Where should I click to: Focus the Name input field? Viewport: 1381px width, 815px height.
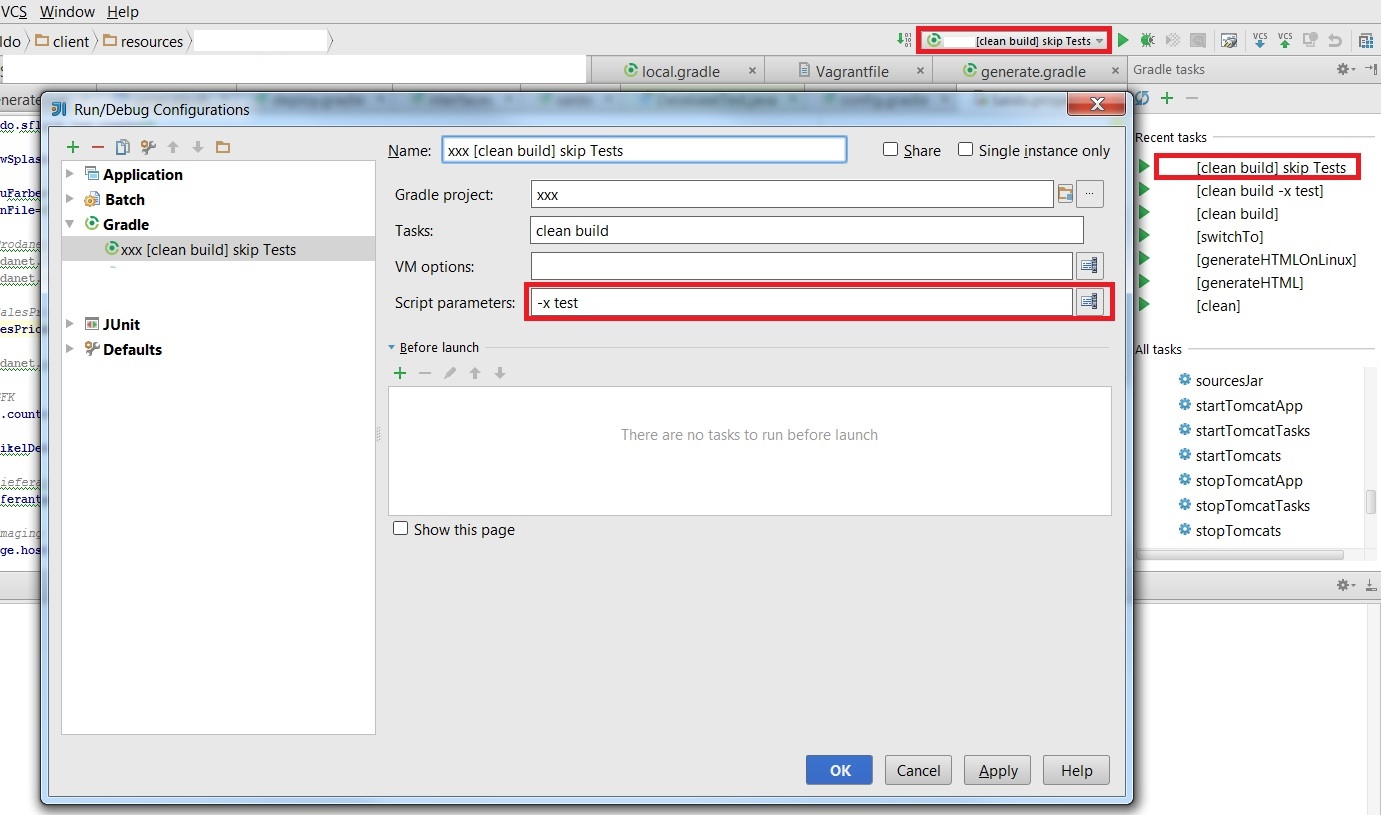pos(644,150)
